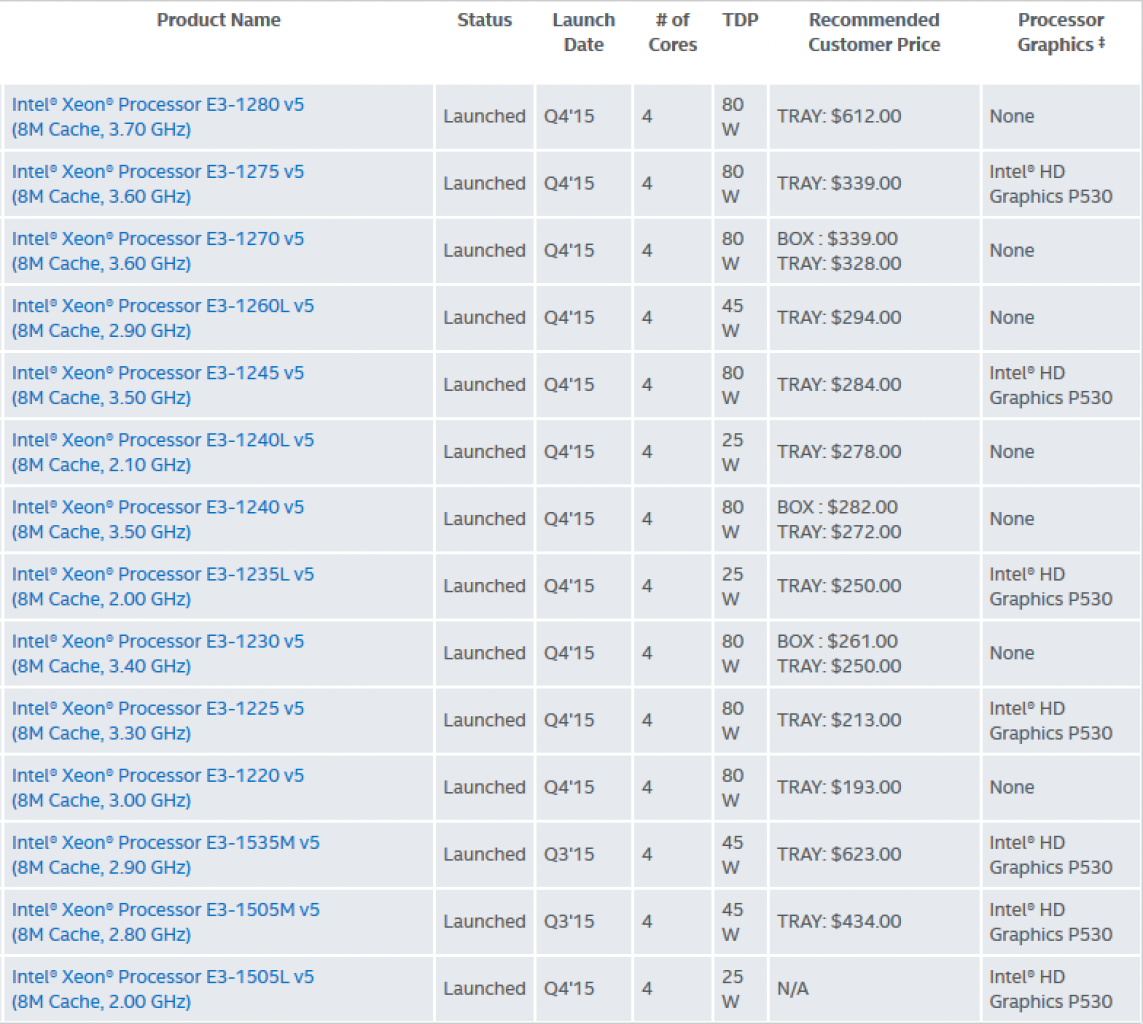Select the TDP column header
Screen dimensions: 1143x1024
pyautogui.click(x=741, y=20)
